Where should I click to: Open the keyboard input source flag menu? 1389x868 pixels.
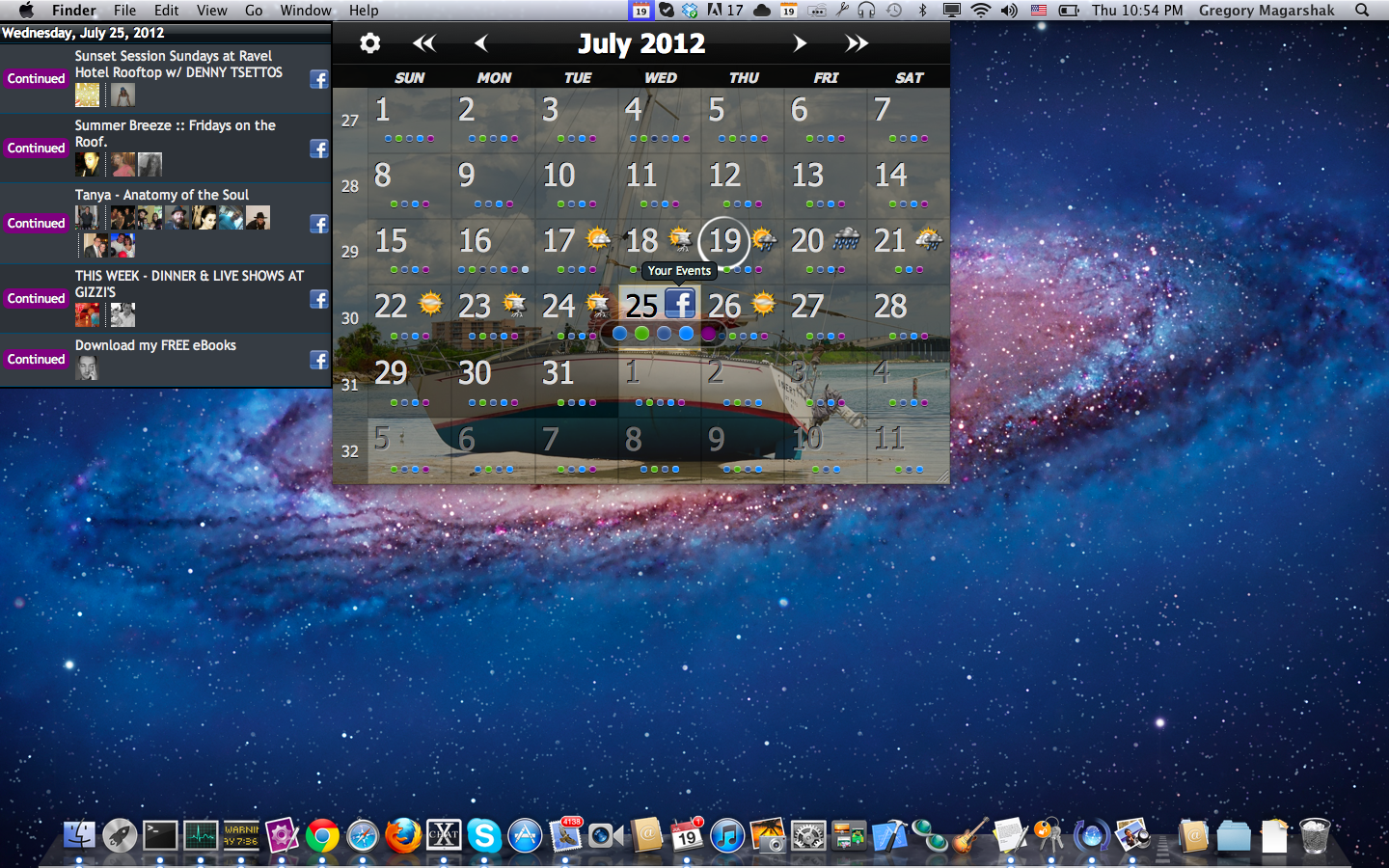click(1039, 11)
